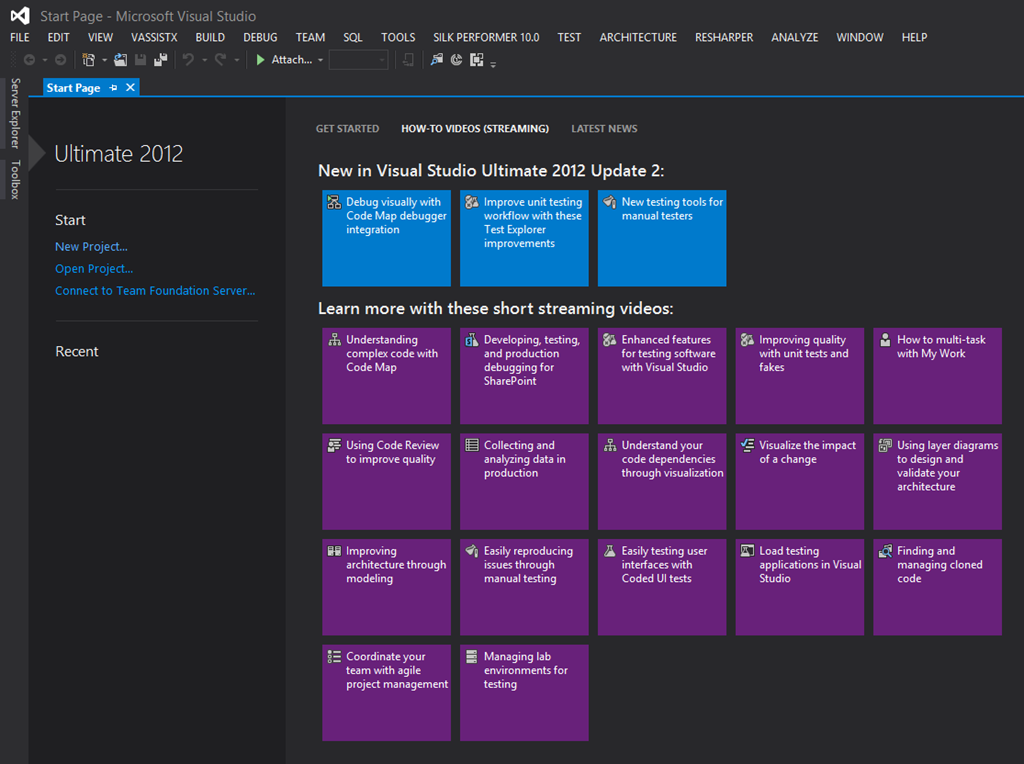This screenshot has width=1024, height=764.
Task: Click icon on Load testing applications tile
Action: tap(746, 551)
